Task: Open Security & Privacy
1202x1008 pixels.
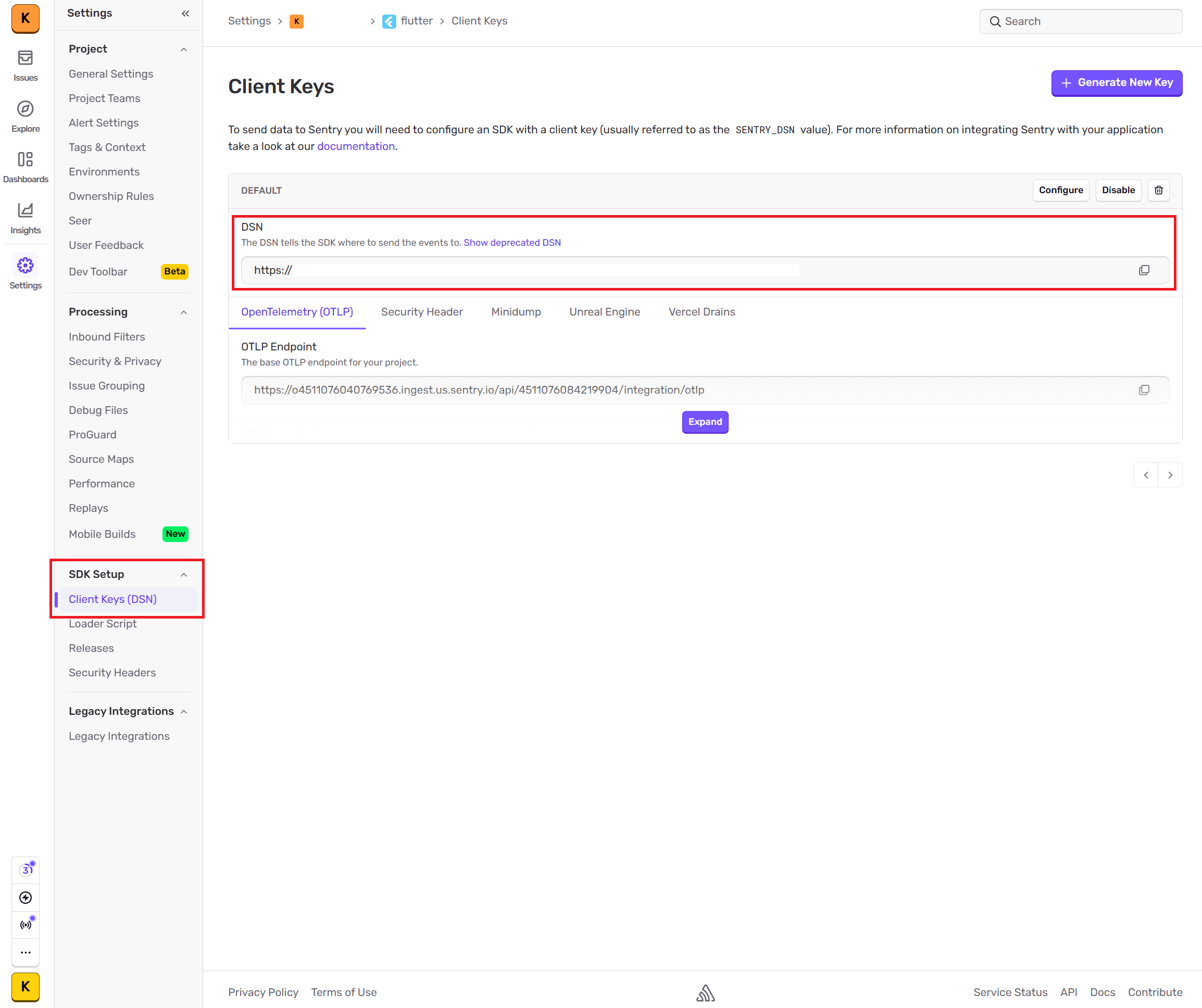Action: click(x=115, y=361)
